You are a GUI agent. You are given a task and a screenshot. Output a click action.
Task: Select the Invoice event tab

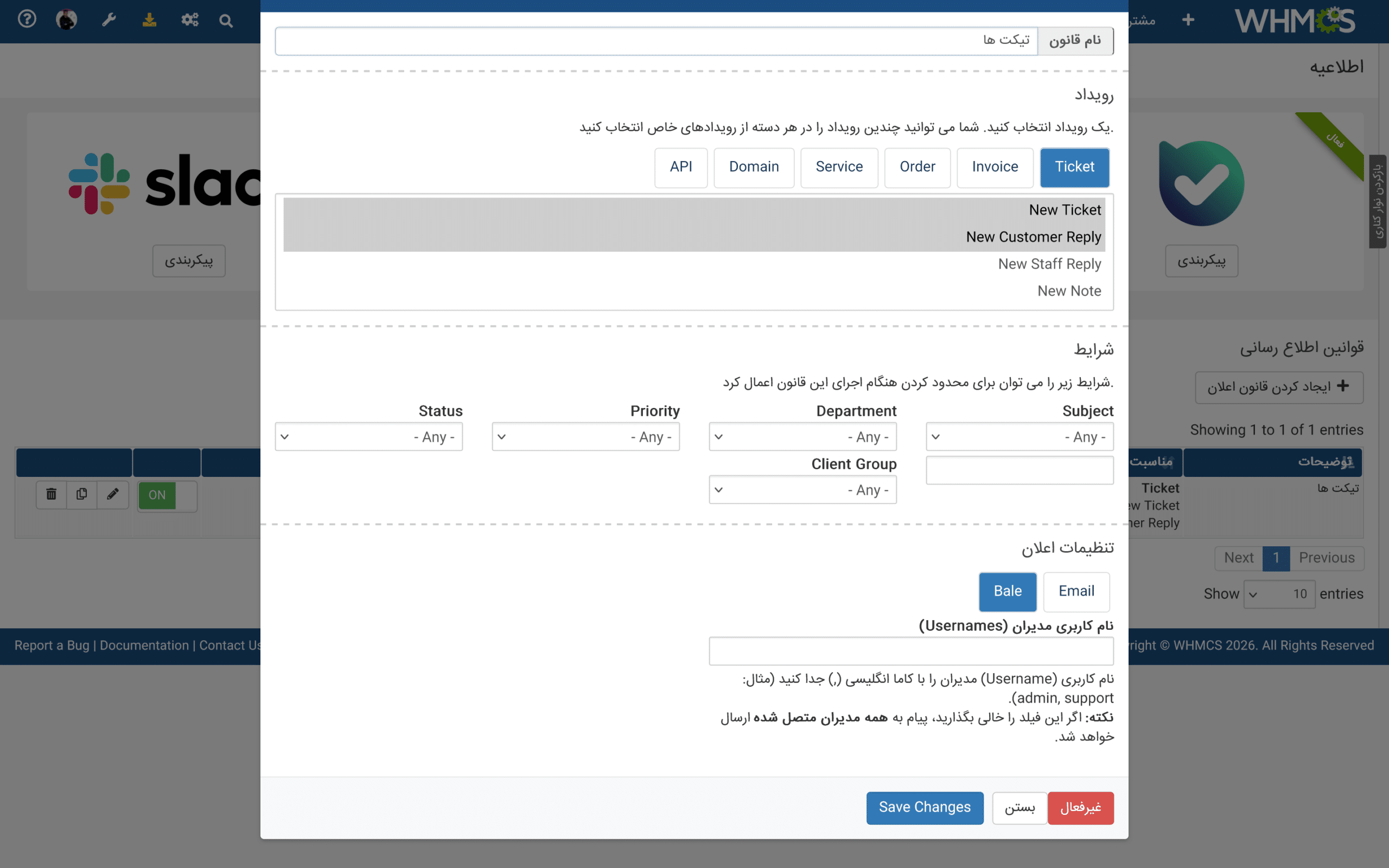pos(995,167)
